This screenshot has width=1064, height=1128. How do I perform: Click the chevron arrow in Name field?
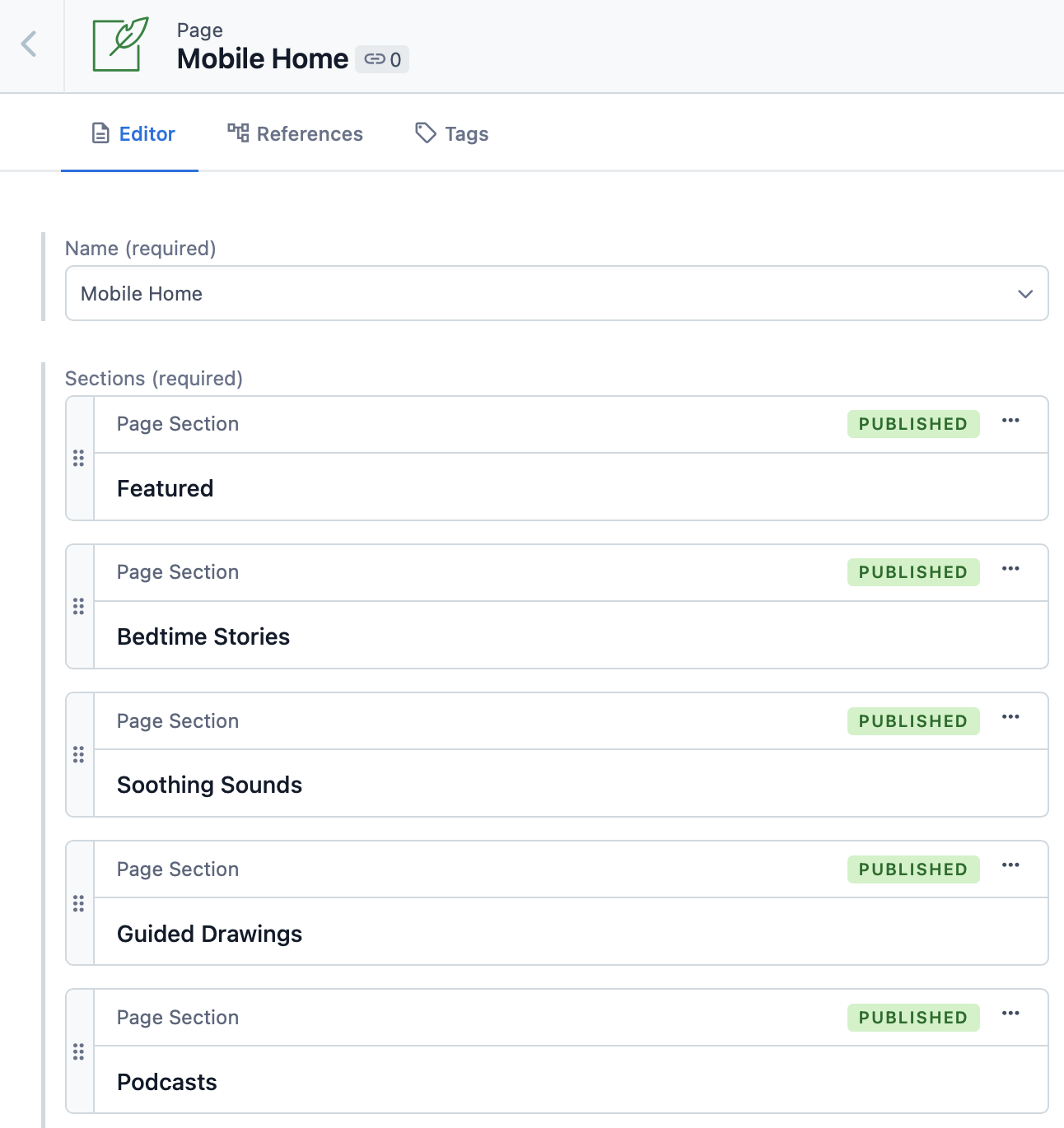pyautogui.click(x=1025, y=294)
